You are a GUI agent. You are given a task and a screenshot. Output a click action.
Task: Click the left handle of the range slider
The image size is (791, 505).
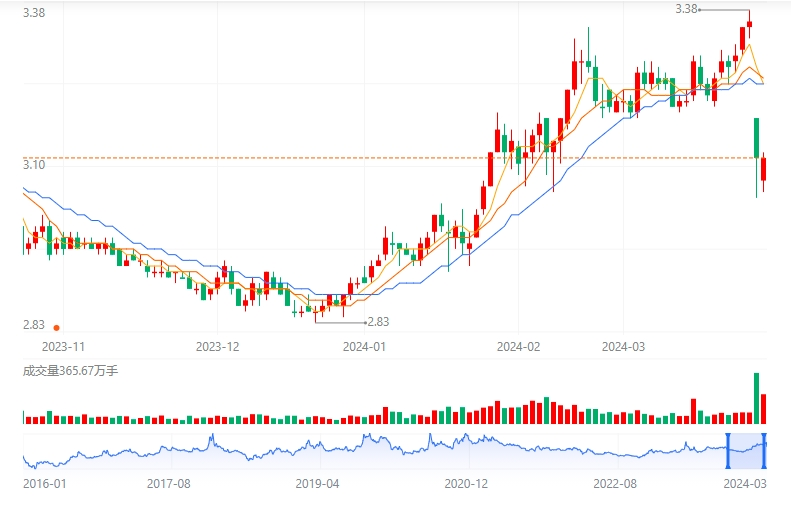[x=728, y=451]
